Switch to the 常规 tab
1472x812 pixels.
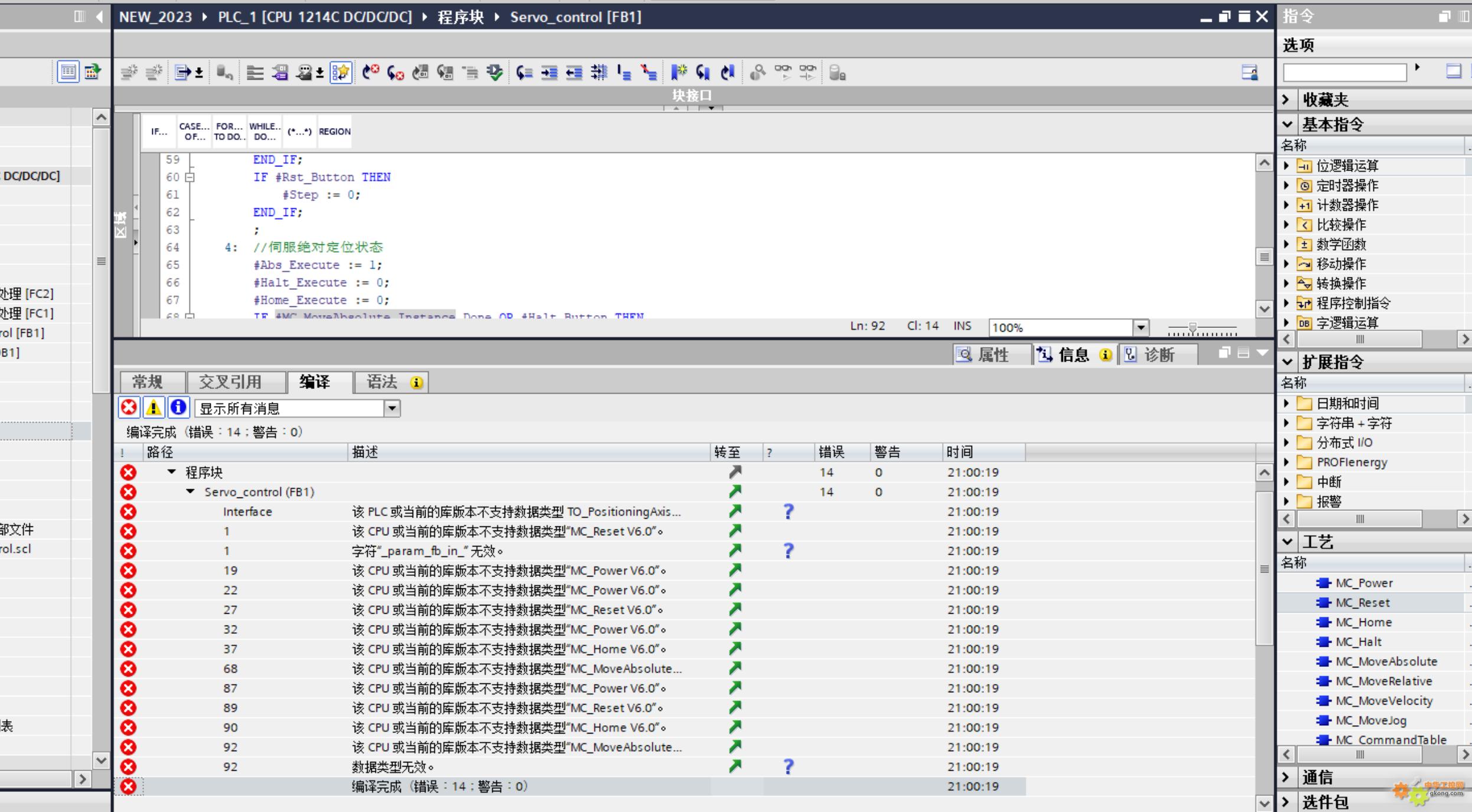click(152, 382)
